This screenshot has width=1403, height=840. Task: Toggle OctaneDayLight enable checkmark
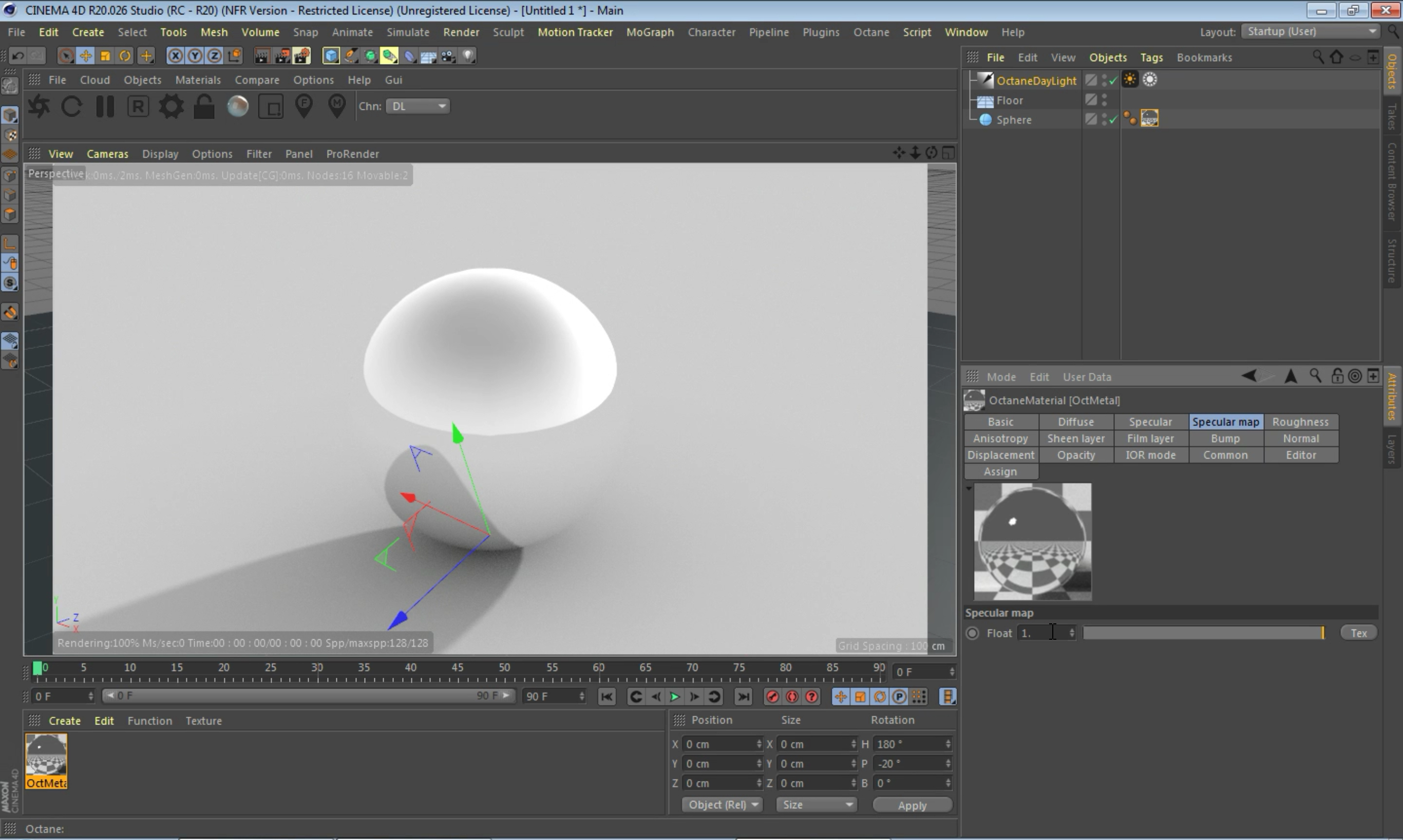(1113, 81)
